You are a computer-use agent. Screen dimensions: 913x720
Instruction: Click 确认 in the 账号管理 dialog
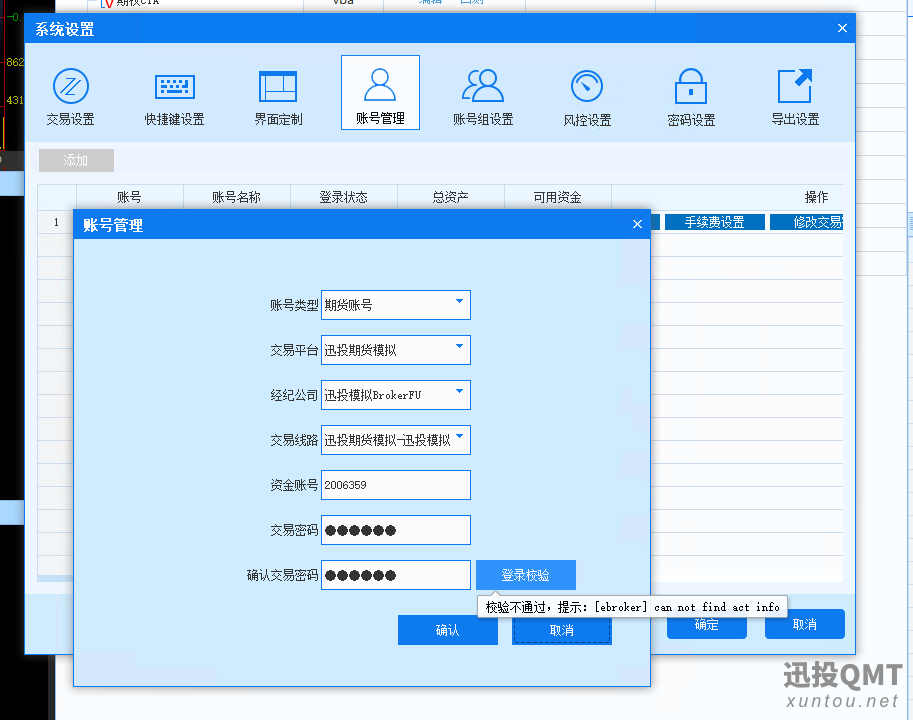(x=448, y=630)
